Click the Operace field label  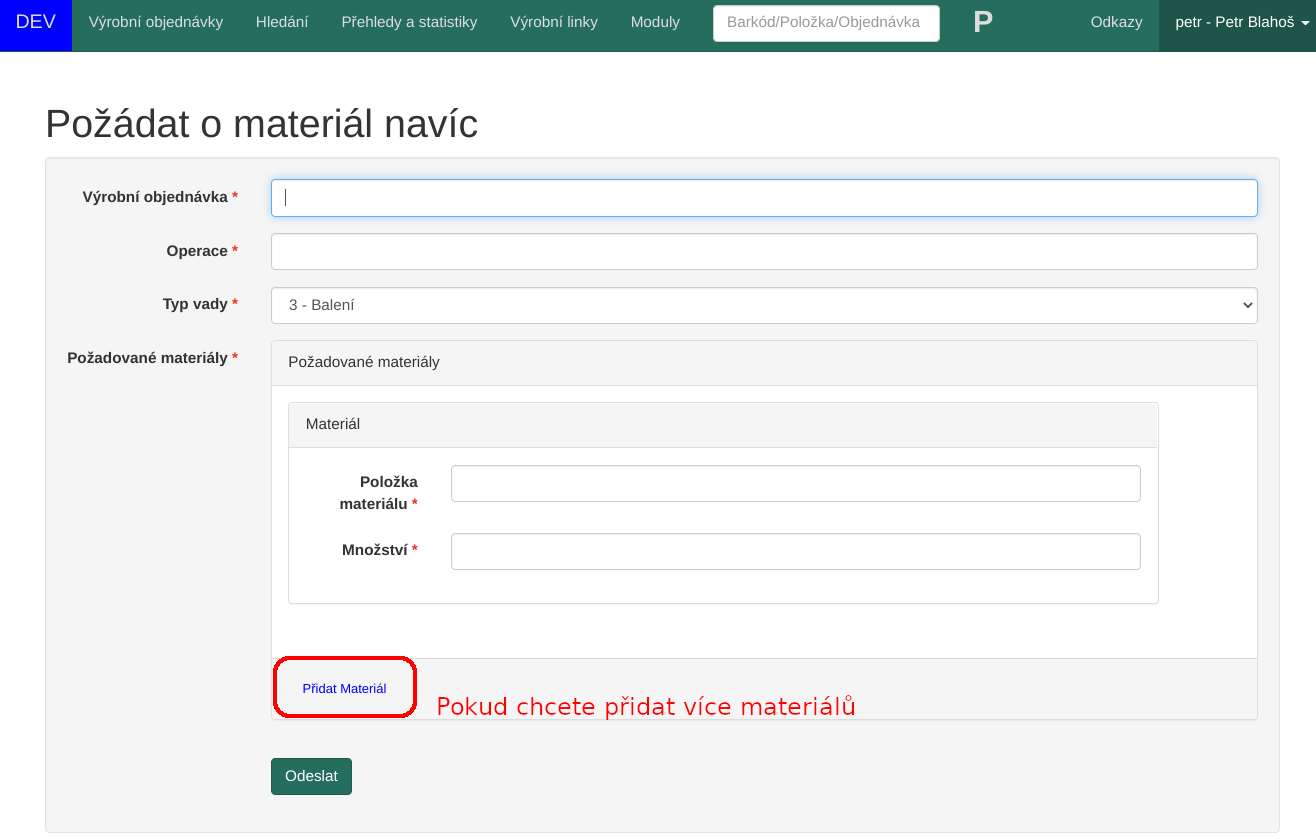(x=202, y=251)
